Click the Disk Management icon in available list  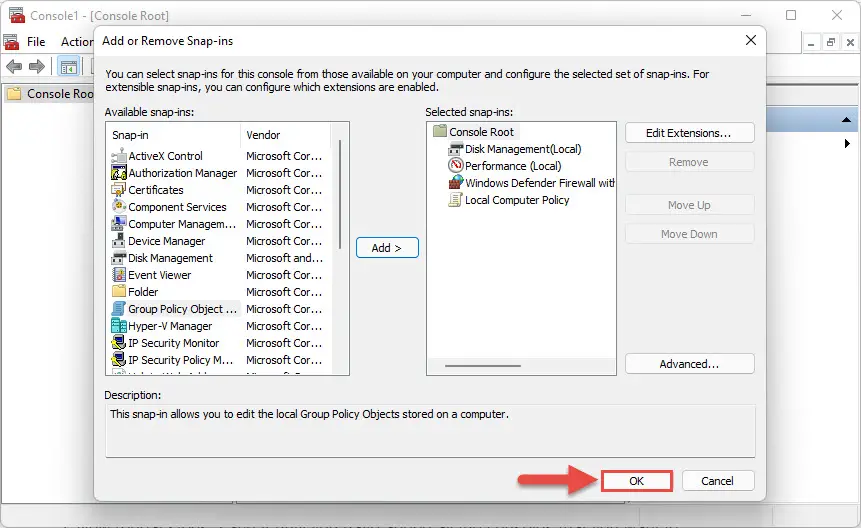[119, 258]
